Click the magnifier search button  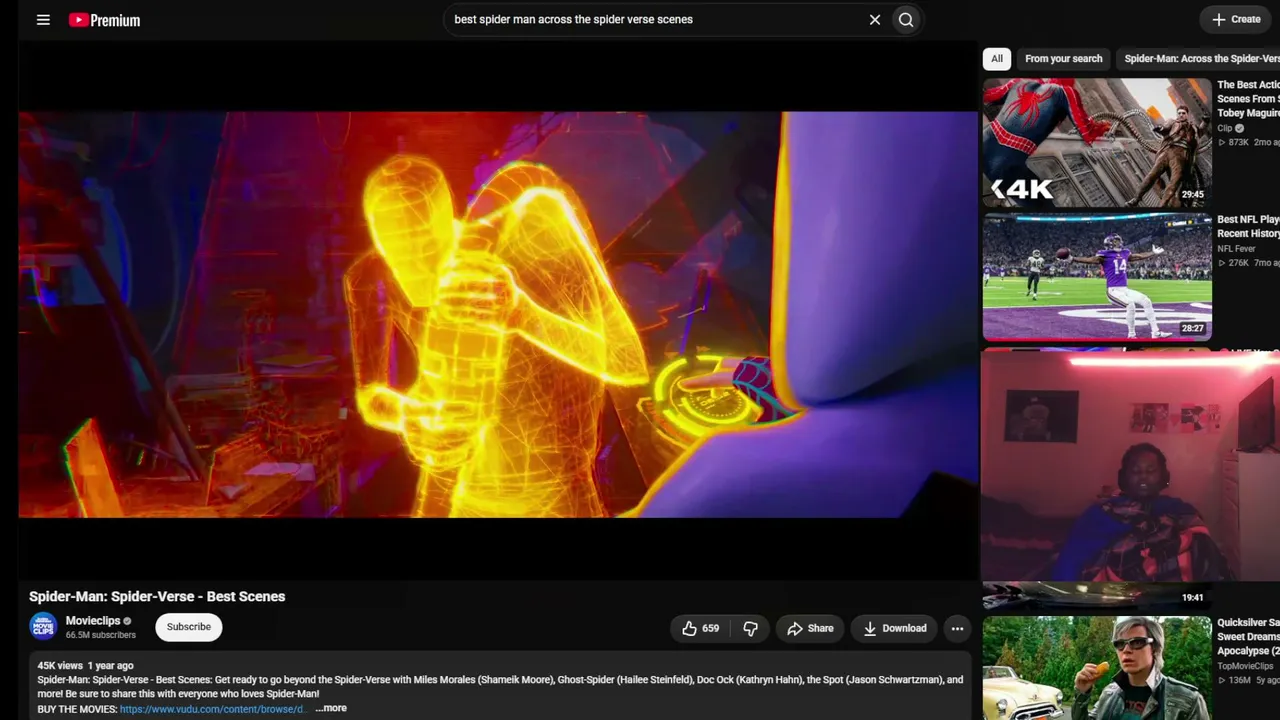pos(906,20)
